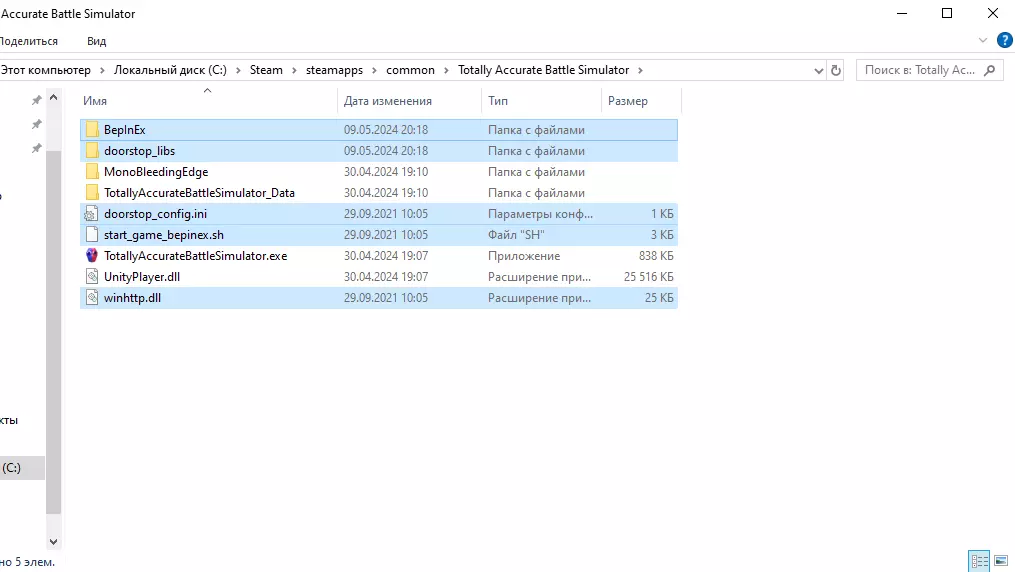
Task: Open the Вид ribbon tab
Action: (x=96, y=41)
